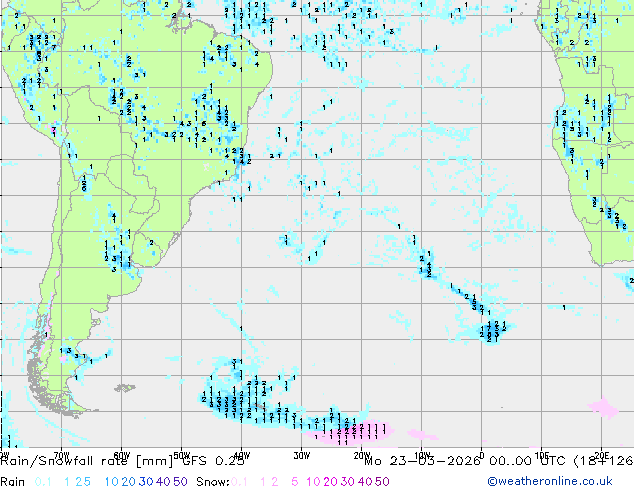Viewport: 634px width, 490px height.
Task: Click the 'Rain' legend label
Action: click(13, 482)
